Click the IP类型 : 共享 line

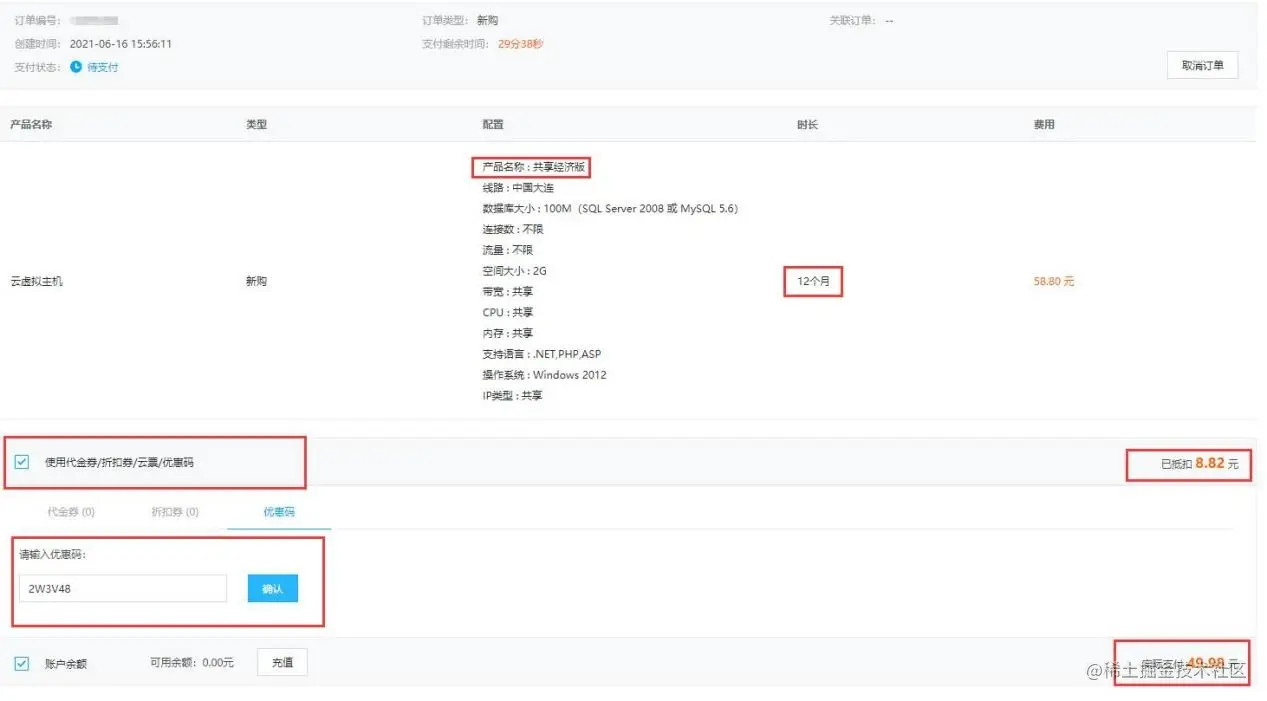[512, 396]
